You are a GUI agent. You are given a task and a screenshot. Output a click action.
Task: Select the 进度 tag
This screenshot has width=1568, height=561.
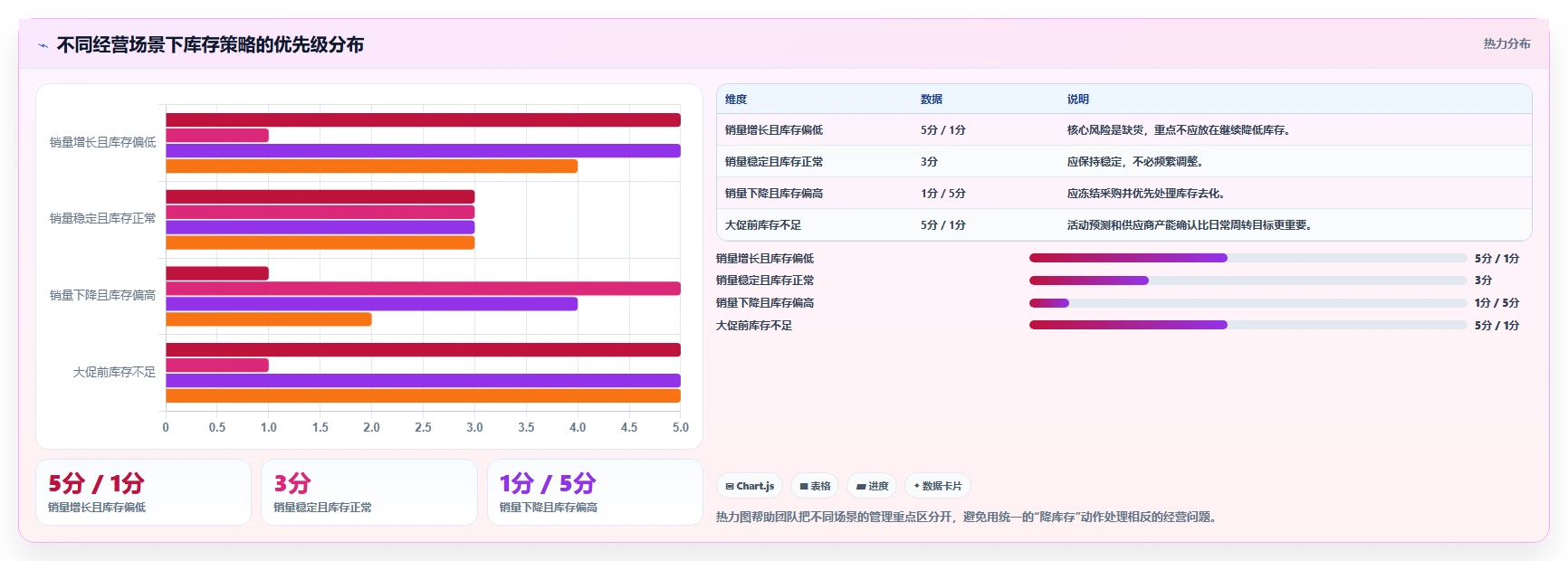pos(872,486)
